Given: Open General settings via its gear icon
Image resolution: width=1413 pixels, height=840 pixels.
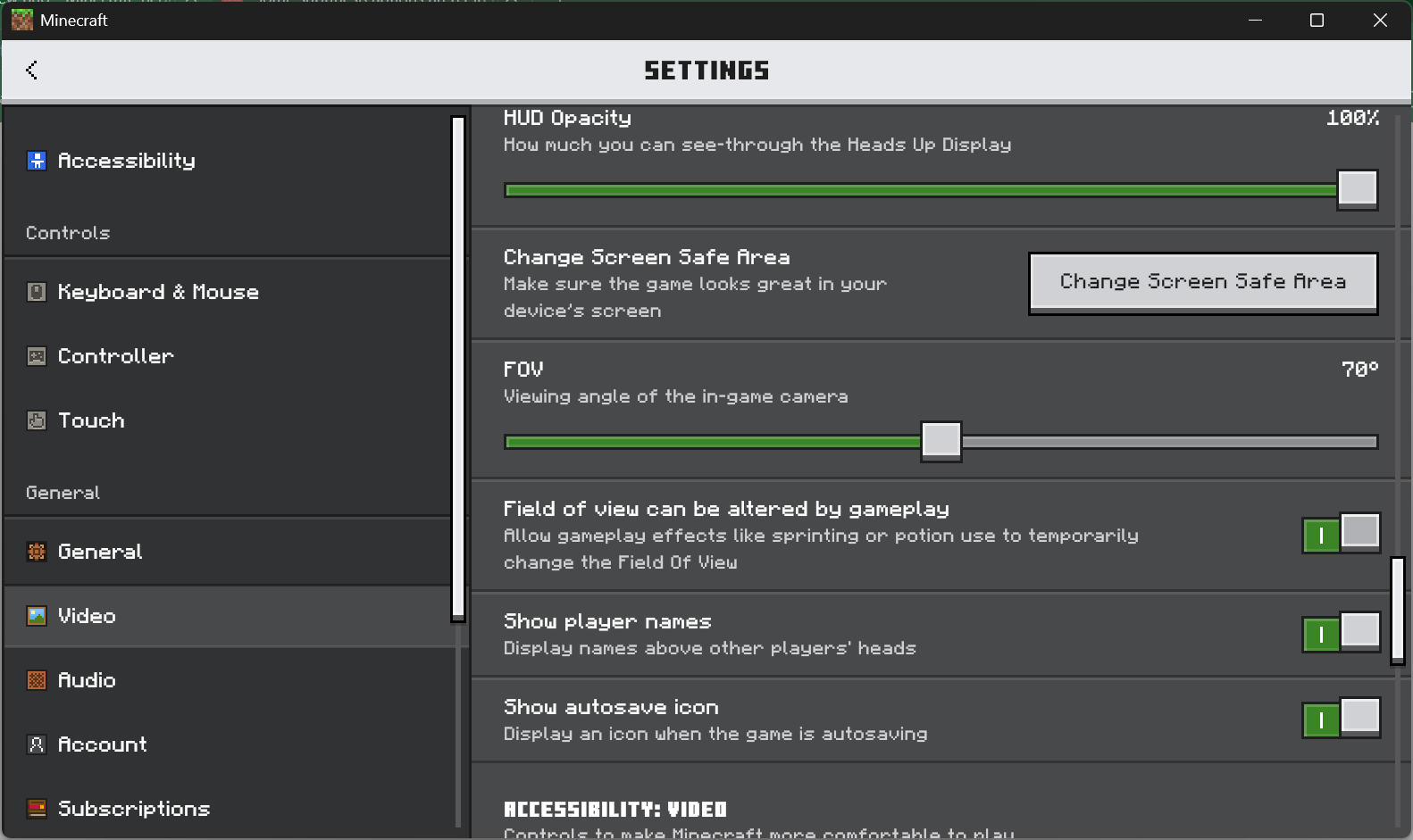Looking at the screenshot, I should [x=37, y=552].
